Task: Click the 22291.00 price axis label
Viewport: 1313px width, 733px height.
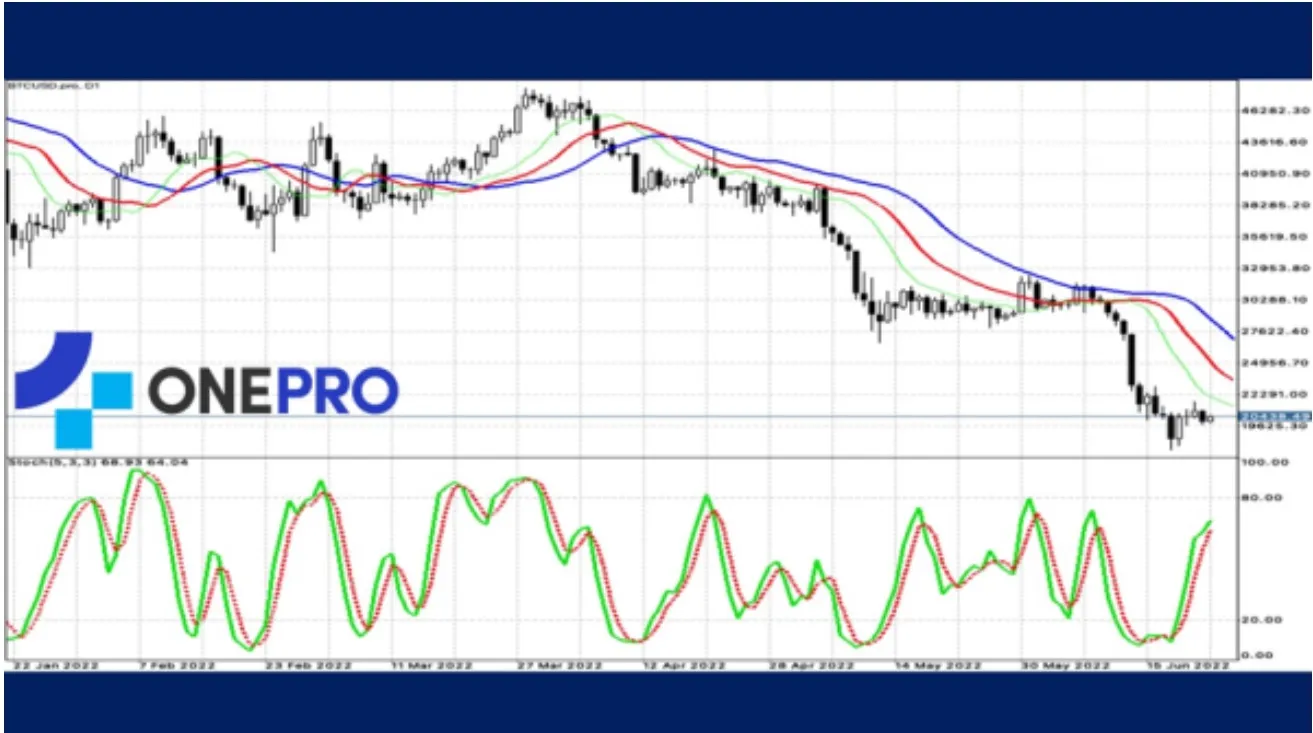Action: click(x=1274, y=394)
